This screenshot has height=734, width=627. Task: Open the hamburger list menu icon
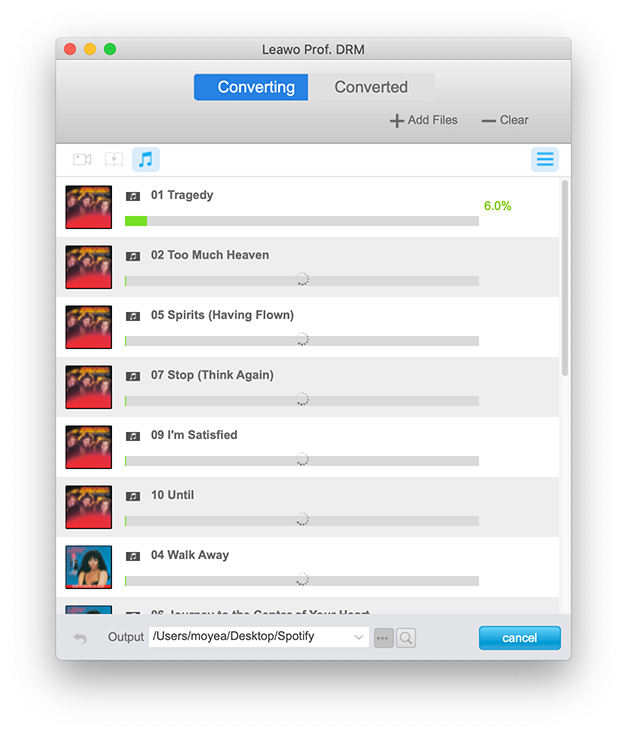544,160
